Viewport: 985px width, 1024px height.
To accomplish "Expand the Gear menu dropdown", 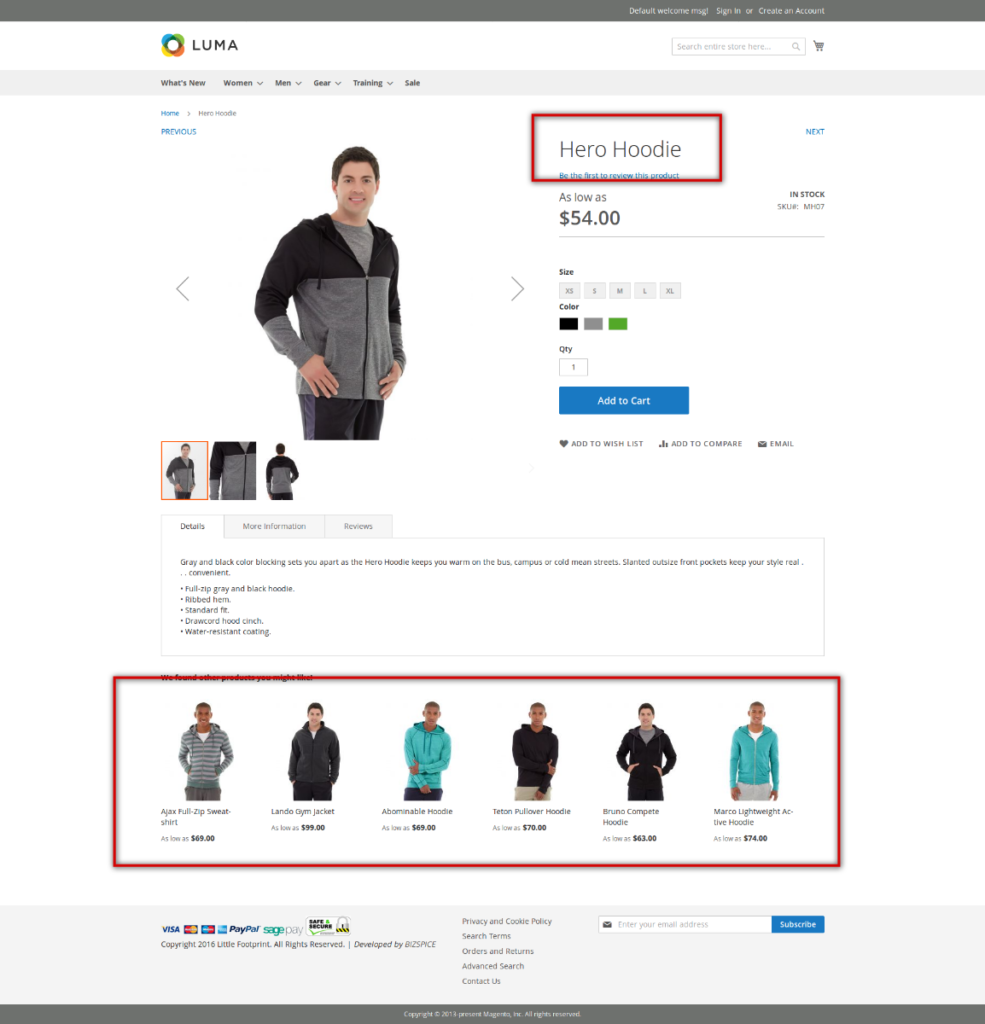I will click(x=327, y=83).
